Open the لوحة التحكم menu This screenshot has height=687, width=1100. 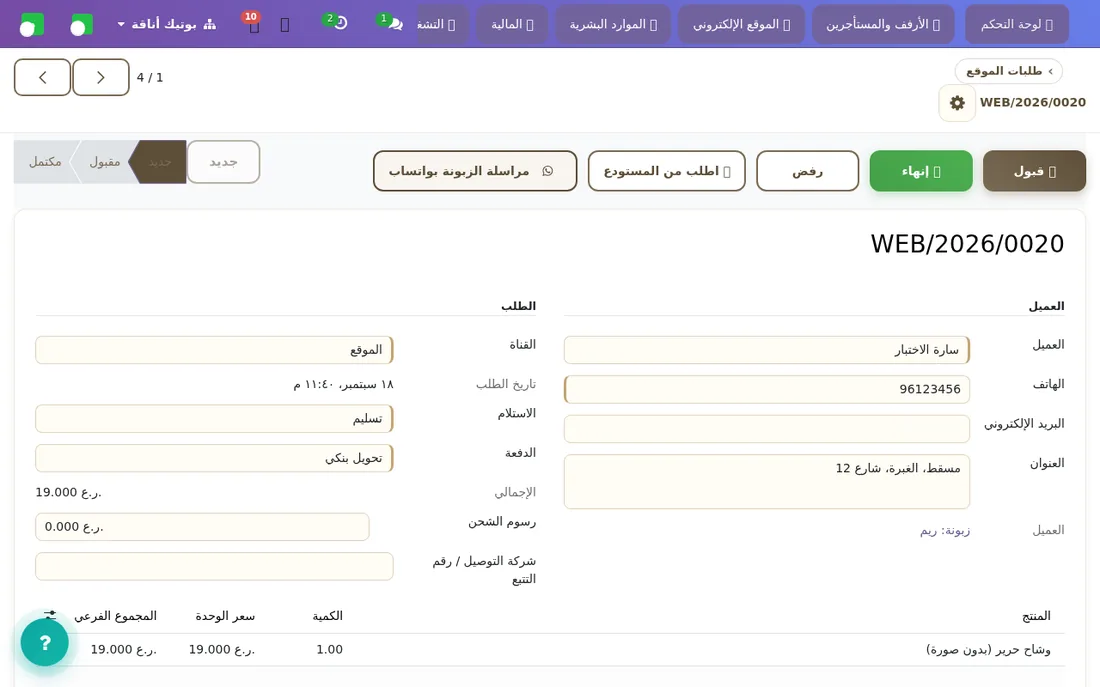(x=1017, y=25)
